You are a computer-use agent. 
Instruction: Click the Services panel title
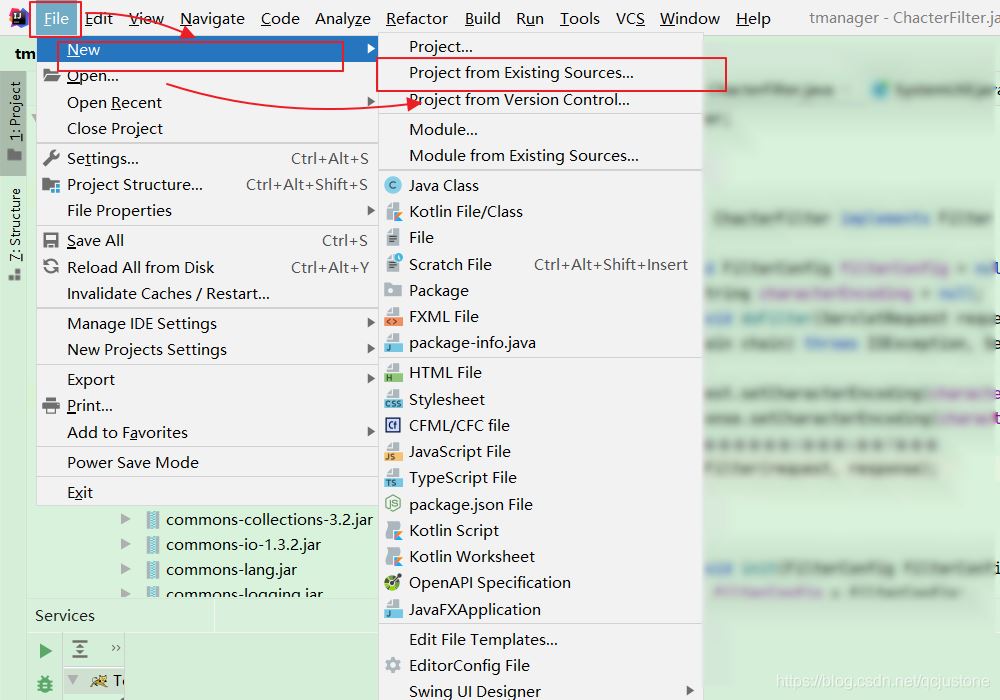click(x=65, y=616)
